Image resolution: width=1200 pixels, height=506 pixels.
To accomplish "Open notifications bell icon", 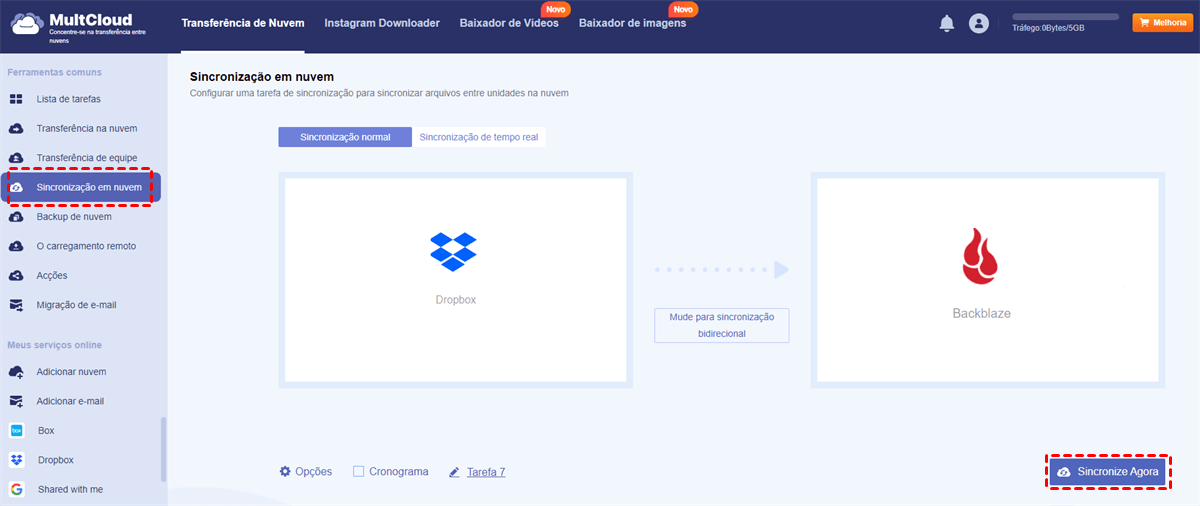I will click(x=947, y=23).
